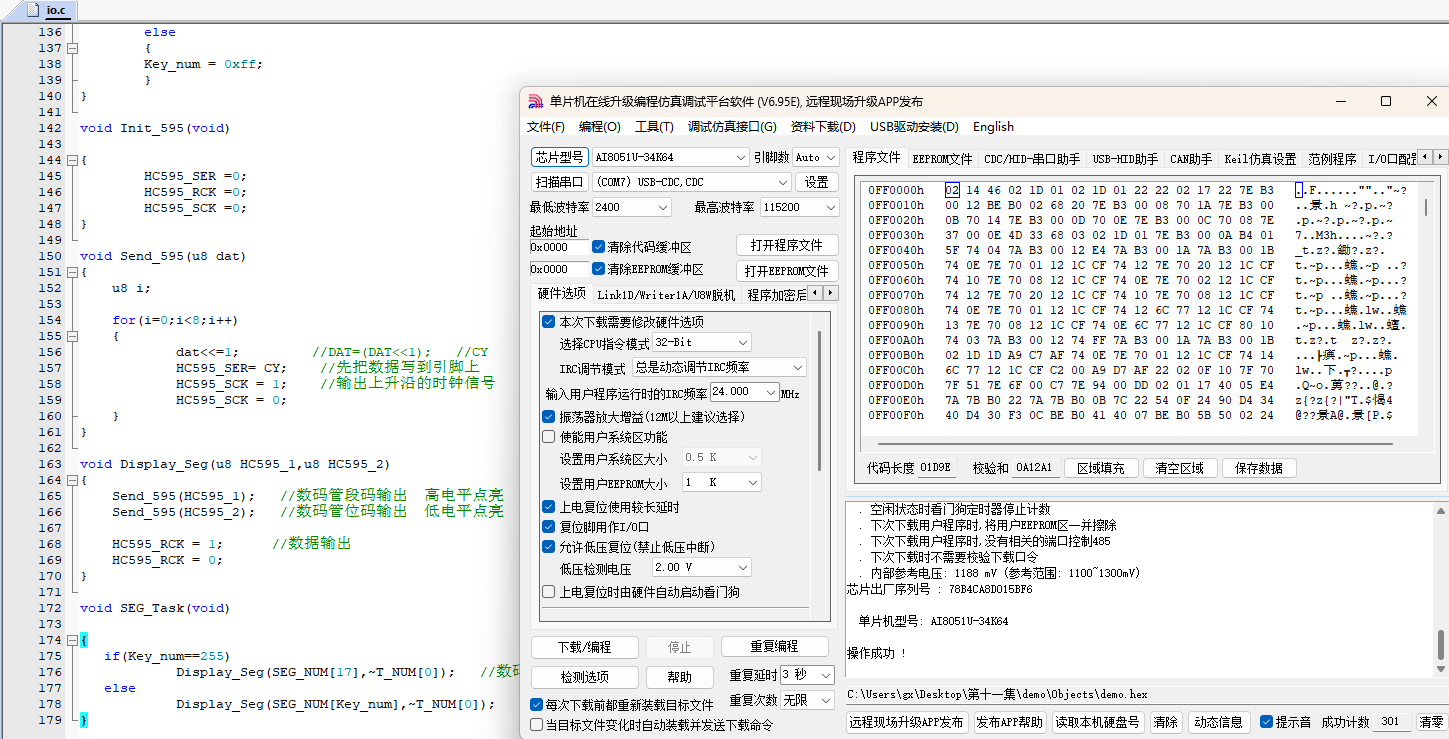This screenshot has height=739, width=1449.
Task: Switch to the Keil仿真设置 tab
Action: click(1260, 158)
